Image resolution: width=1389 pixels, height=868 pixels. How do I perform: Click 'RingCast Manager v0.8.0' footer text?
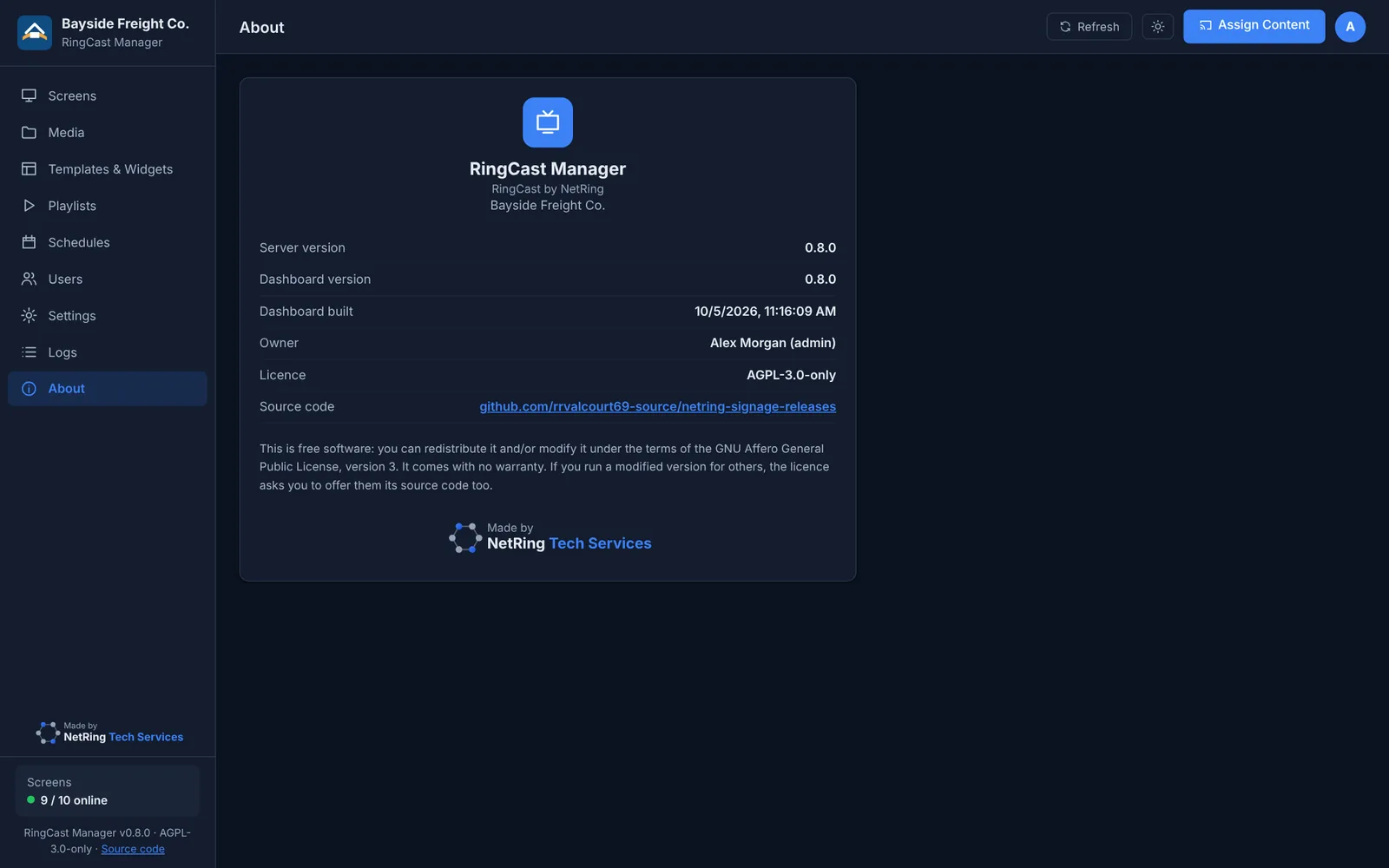coord(87,832)
